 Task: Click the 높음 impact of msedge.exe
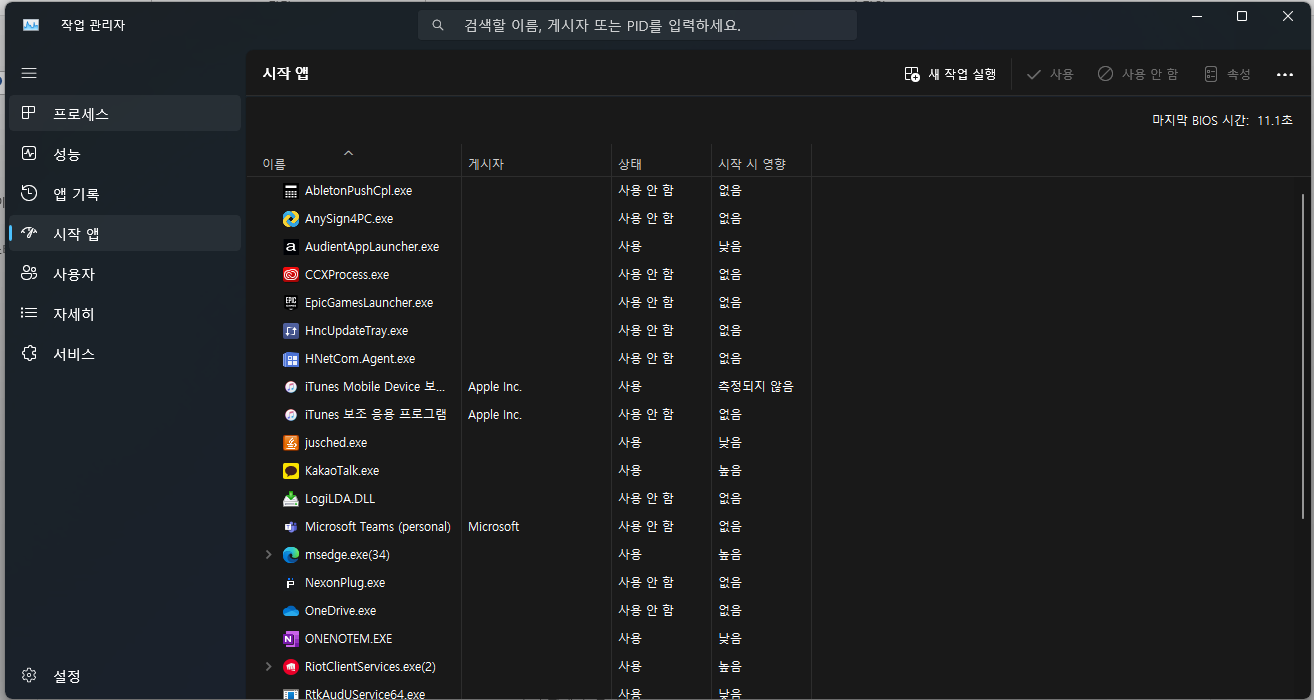[x=730, y=554]
